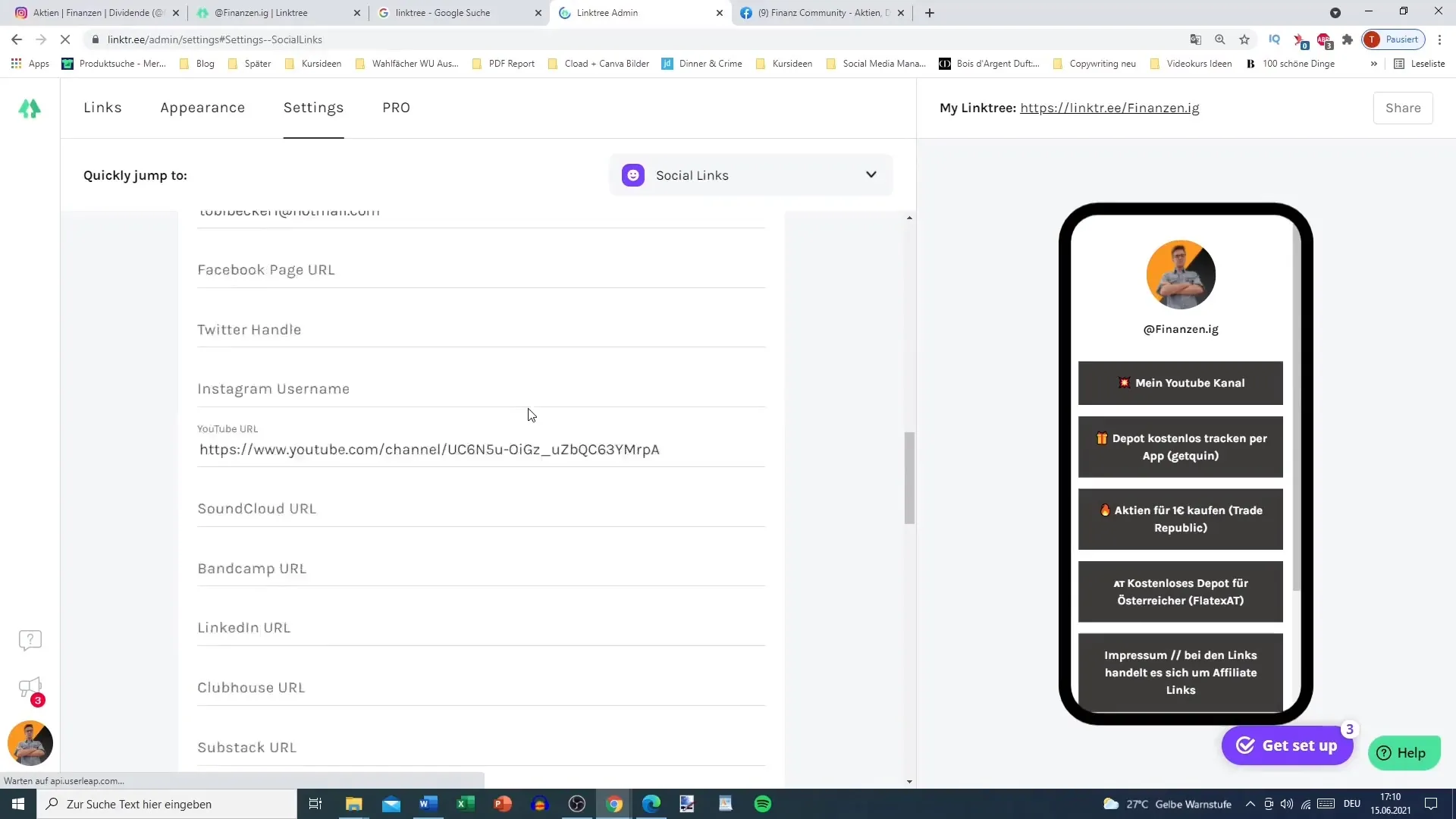Viewport: 1456px width, 819px height.
Task: Close the Linktree Admin tab
Action: coord(720,13)
